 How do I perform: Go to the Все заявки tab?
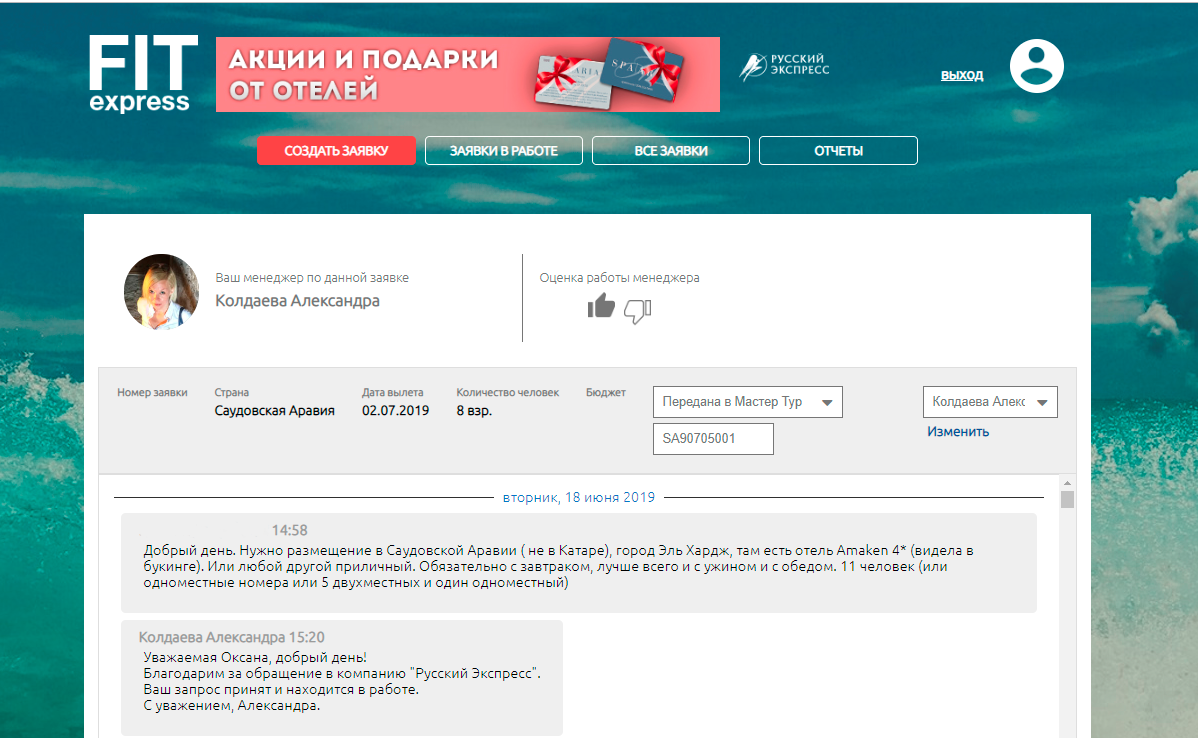[671, 151]
